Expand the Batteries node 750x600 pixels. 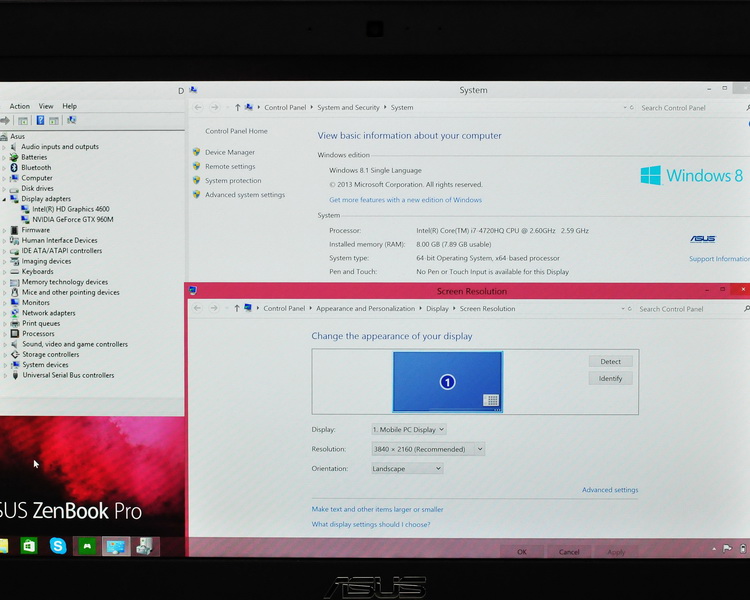(4, 157)
